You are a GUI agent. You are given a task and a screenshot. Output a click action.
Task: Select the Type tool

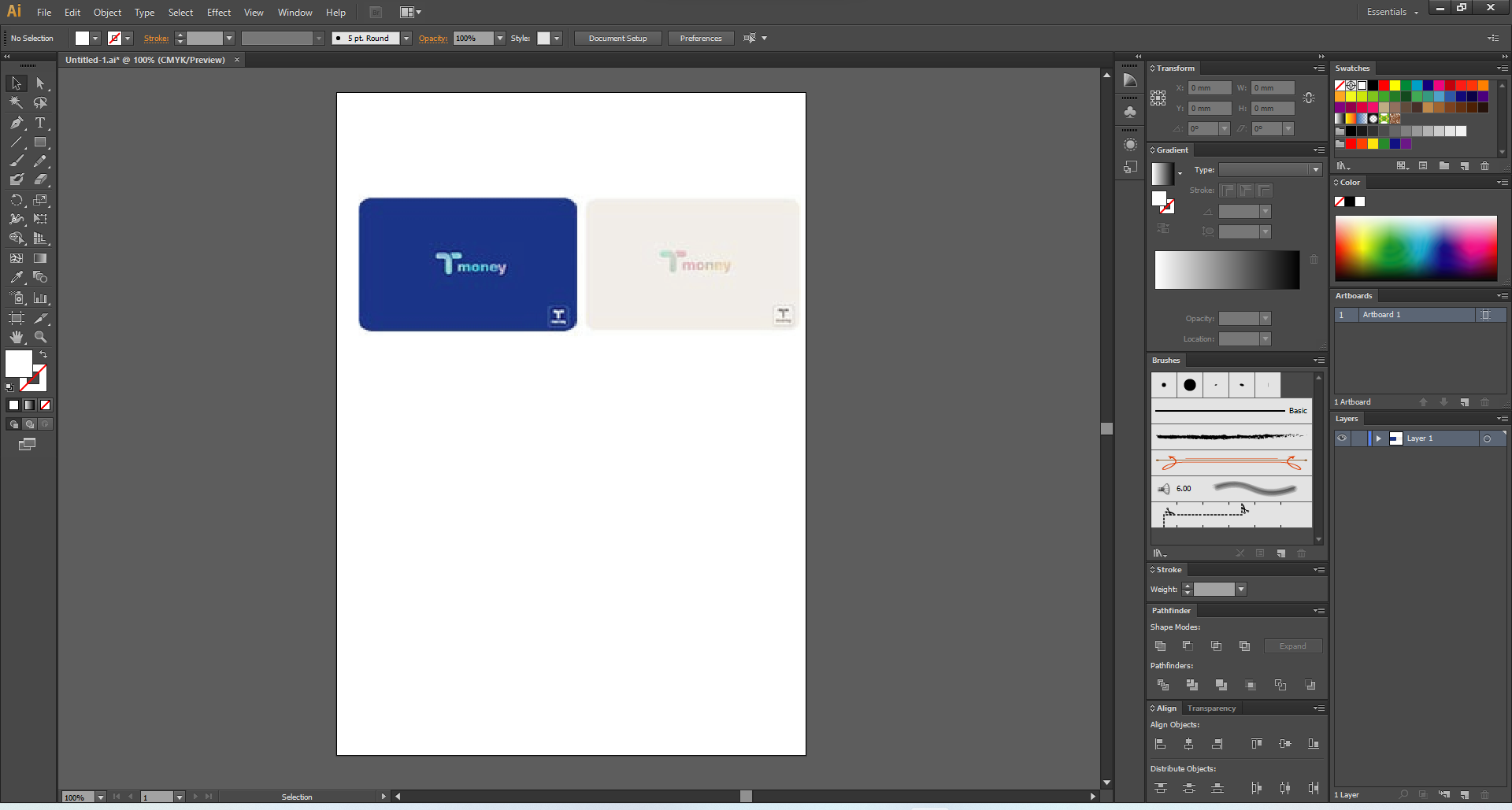tap(40, 123)
